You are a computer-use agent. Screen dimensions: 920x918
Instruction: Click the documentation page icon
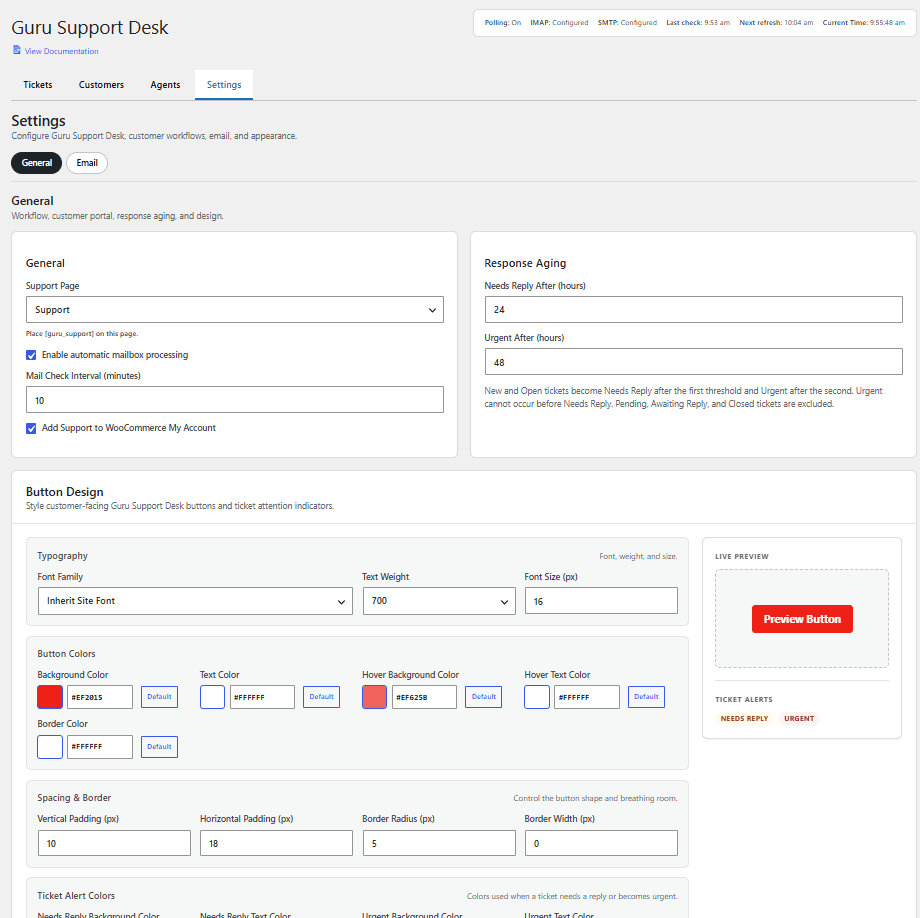(x=16, y=50)
